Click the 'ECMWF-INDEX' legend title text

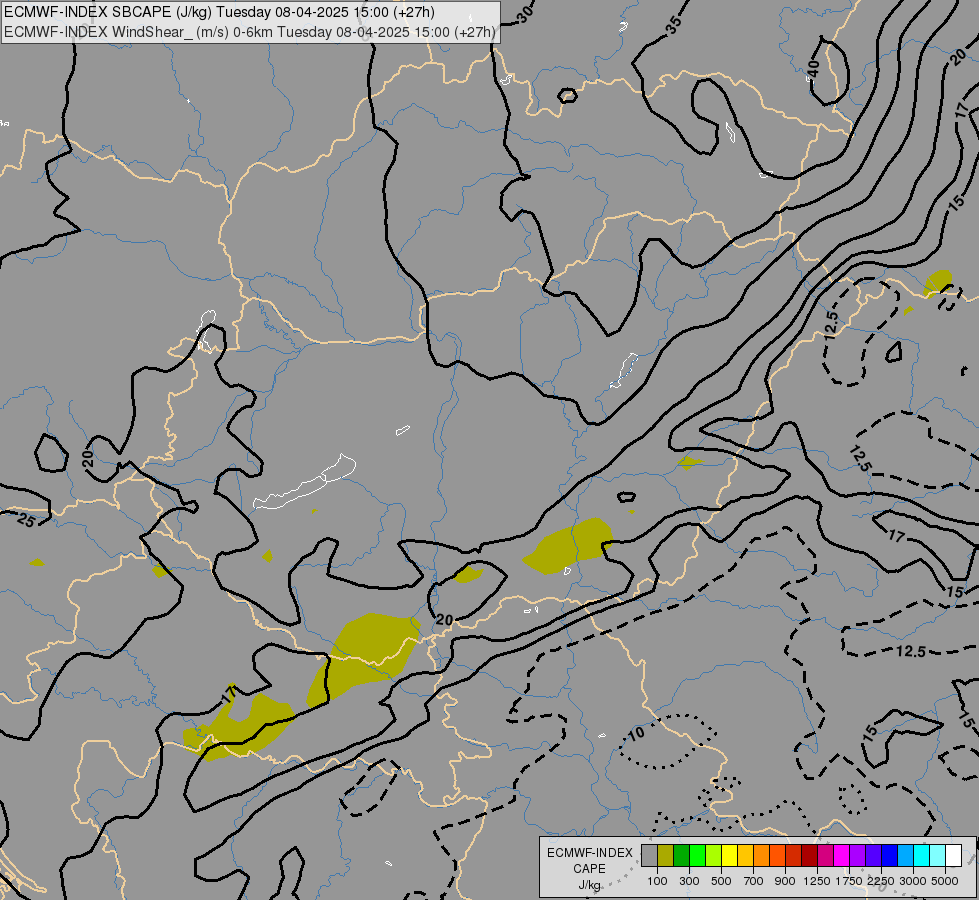[x=590, y=853]
